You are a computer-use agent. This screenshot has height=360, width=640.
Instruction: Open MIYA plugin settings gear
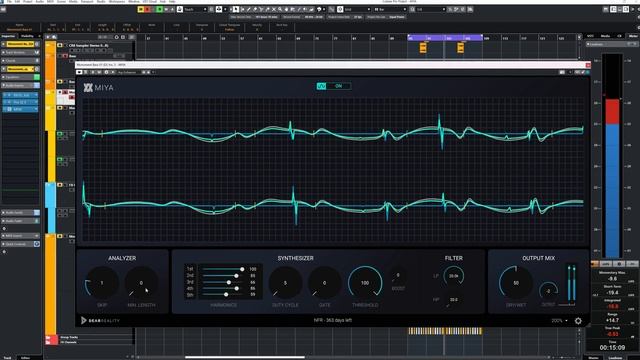pos(578,321)
